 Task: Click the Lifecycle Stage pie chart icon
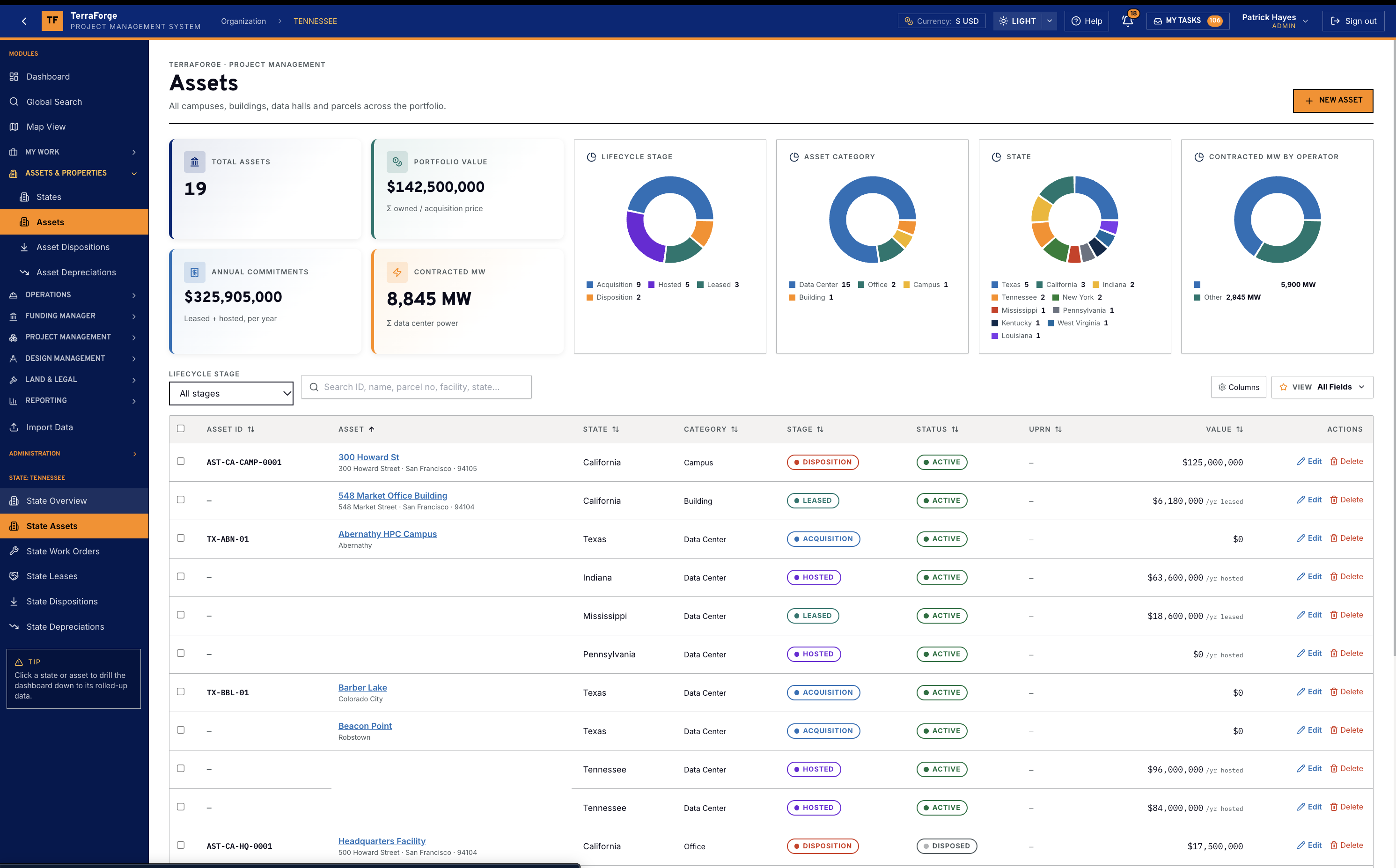tap(591, 157)
